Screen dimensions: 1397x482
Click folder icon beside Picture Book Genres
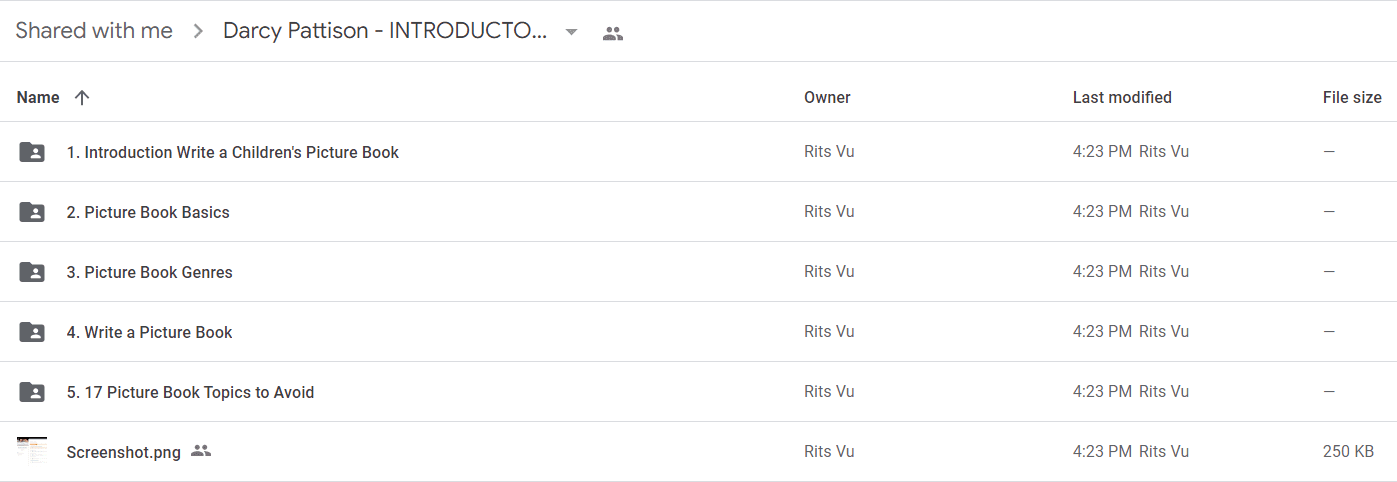pos(32,272)
